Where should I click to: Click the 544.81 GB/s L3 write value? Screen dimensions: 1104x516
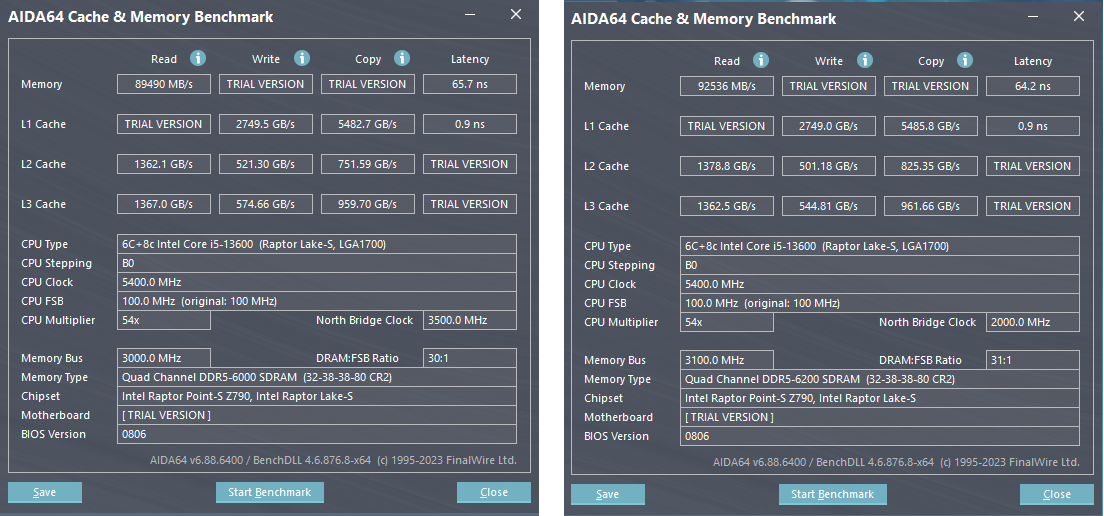[829, 206]
